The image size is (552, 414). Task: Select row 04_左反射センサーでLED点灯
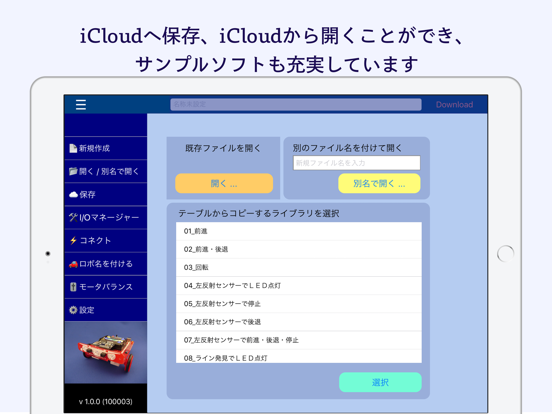(x=299, y=286)
